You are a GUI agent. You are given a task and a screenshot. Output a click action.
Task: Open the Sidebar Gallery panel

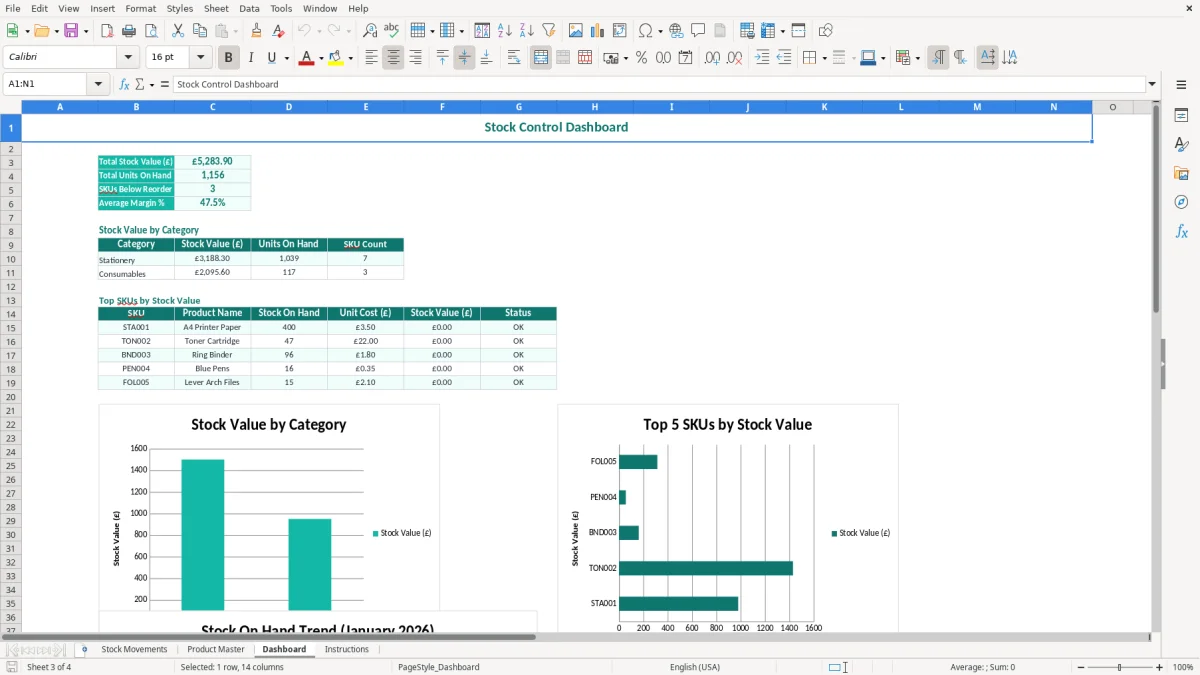click(1181, 173)
